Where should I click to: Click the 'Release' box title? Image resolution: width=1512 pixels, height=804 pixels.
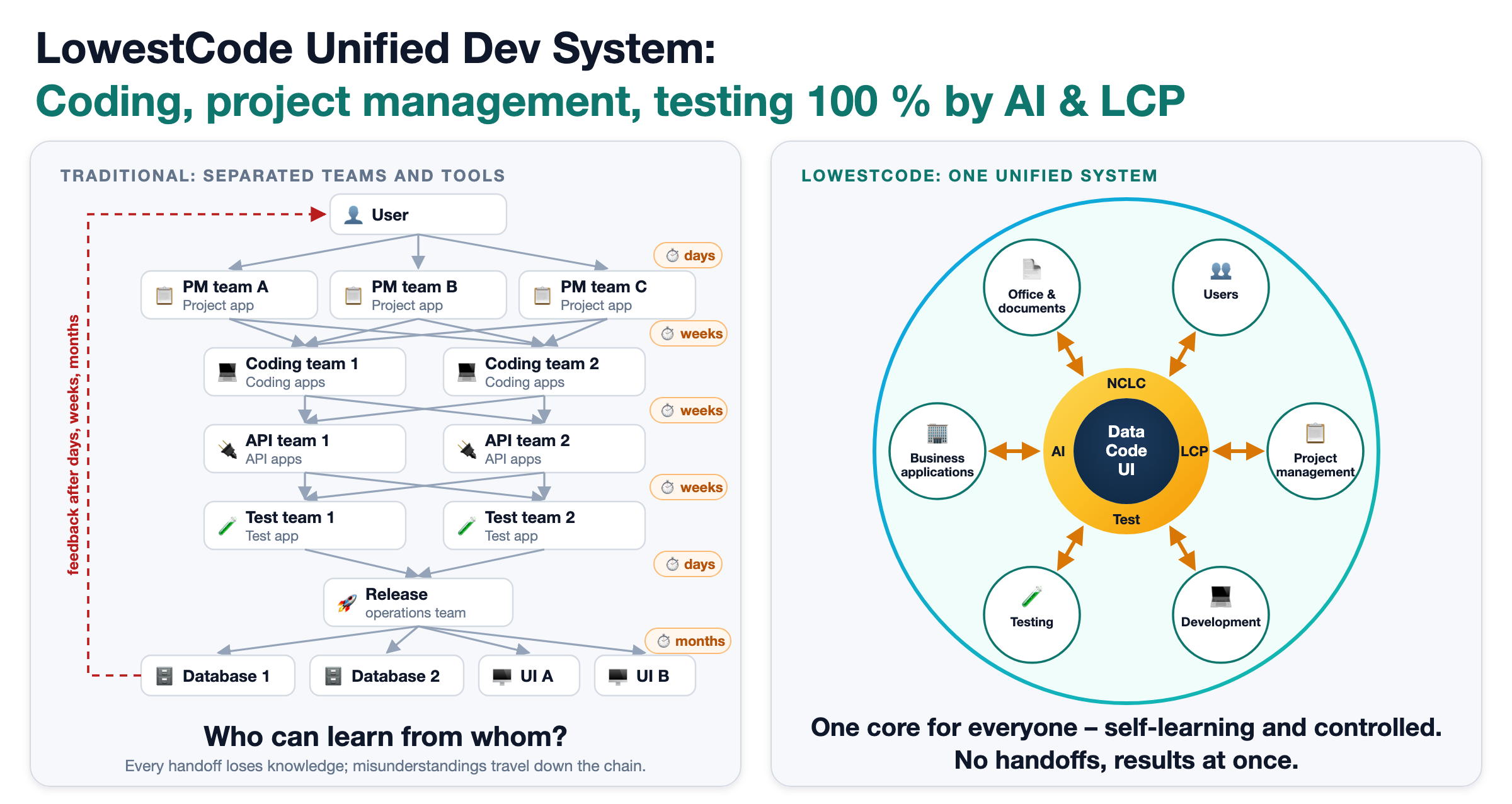(x=396, y=594)
